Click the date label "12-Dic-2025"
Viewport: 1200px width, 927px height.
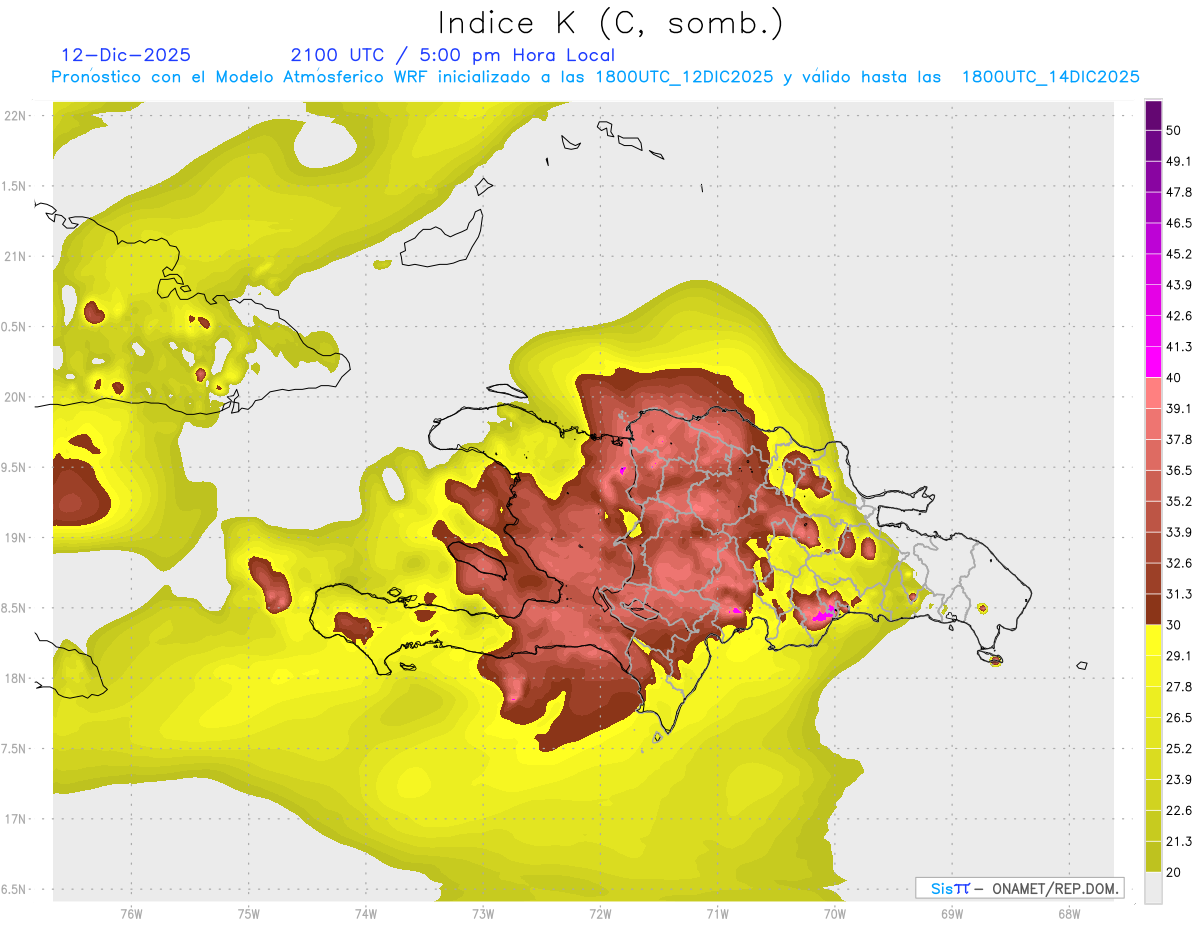126,55
